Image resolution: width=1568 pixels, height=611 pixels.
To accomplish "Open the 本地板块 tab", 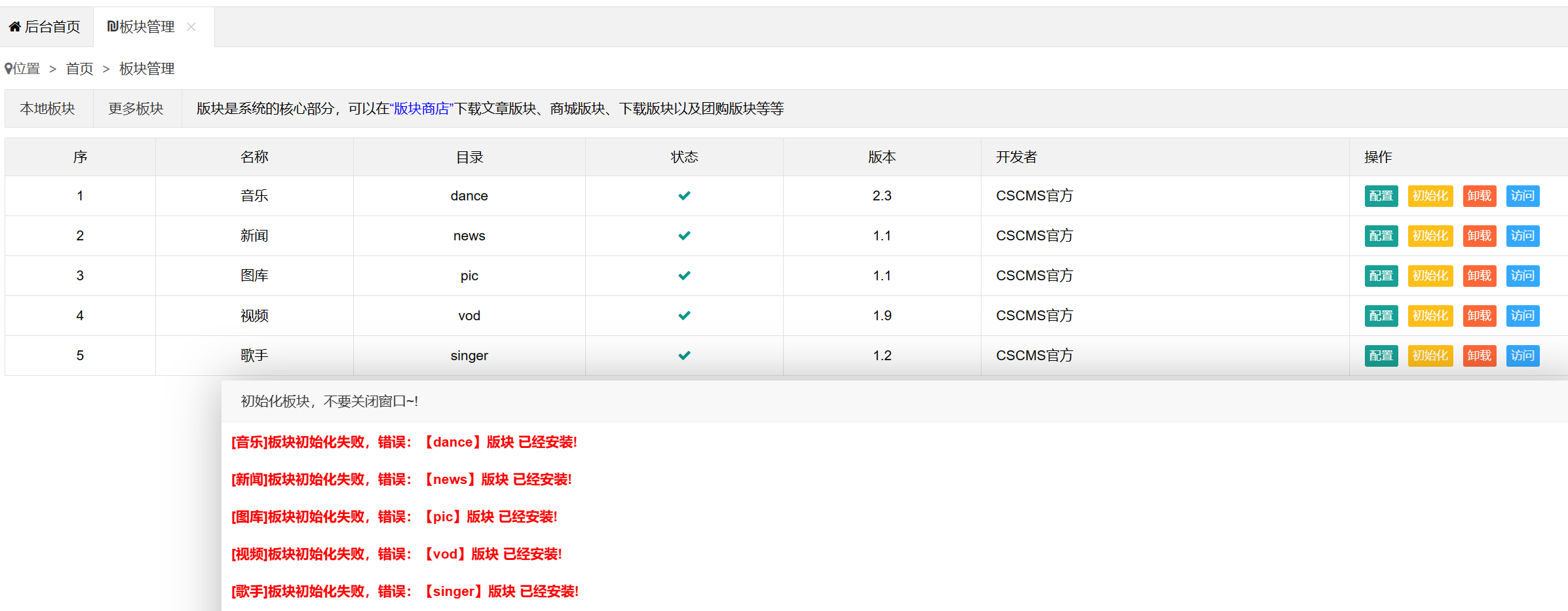I will pos(48,109).
